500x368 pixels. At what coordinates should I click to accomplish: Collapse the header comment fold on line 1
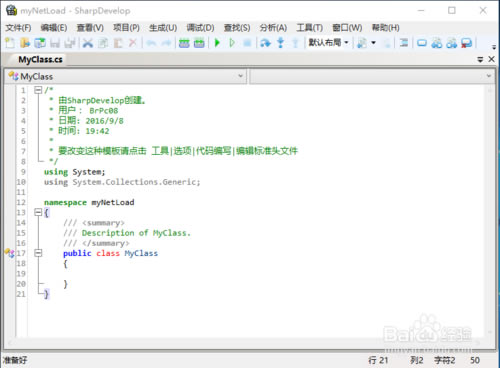click(38, 90)
